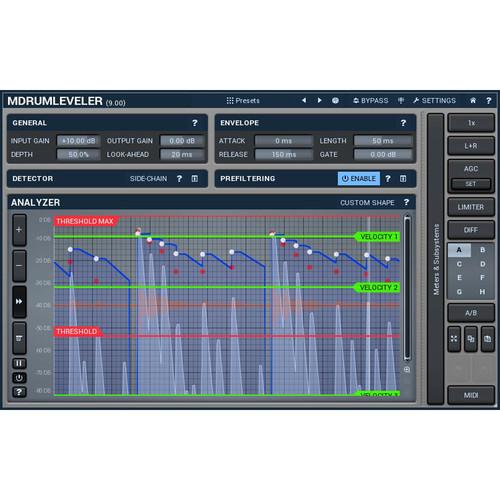Click the analyzer layout button below fast-forward

pyautogui.click(x=19, y=338)
